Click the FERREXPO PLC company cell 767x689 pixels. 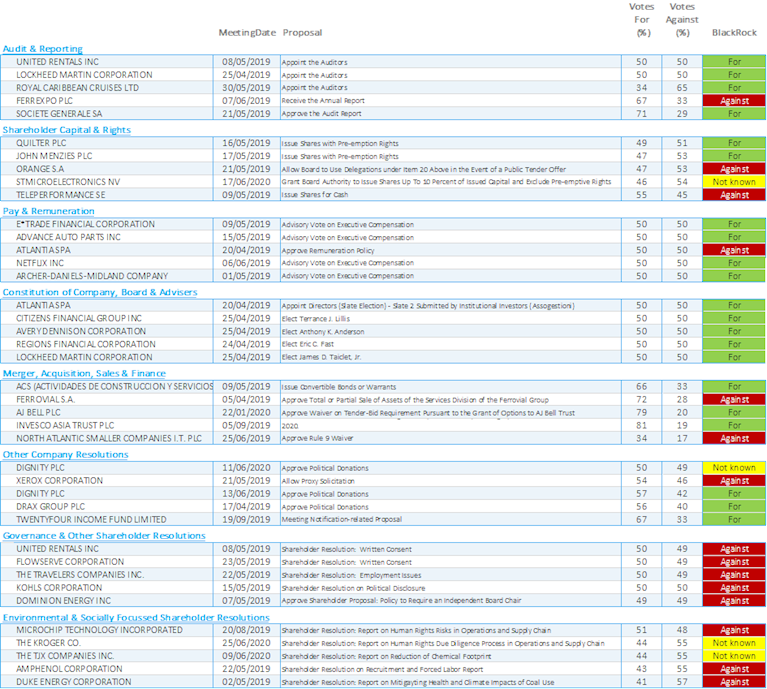(x=107, y=101)
